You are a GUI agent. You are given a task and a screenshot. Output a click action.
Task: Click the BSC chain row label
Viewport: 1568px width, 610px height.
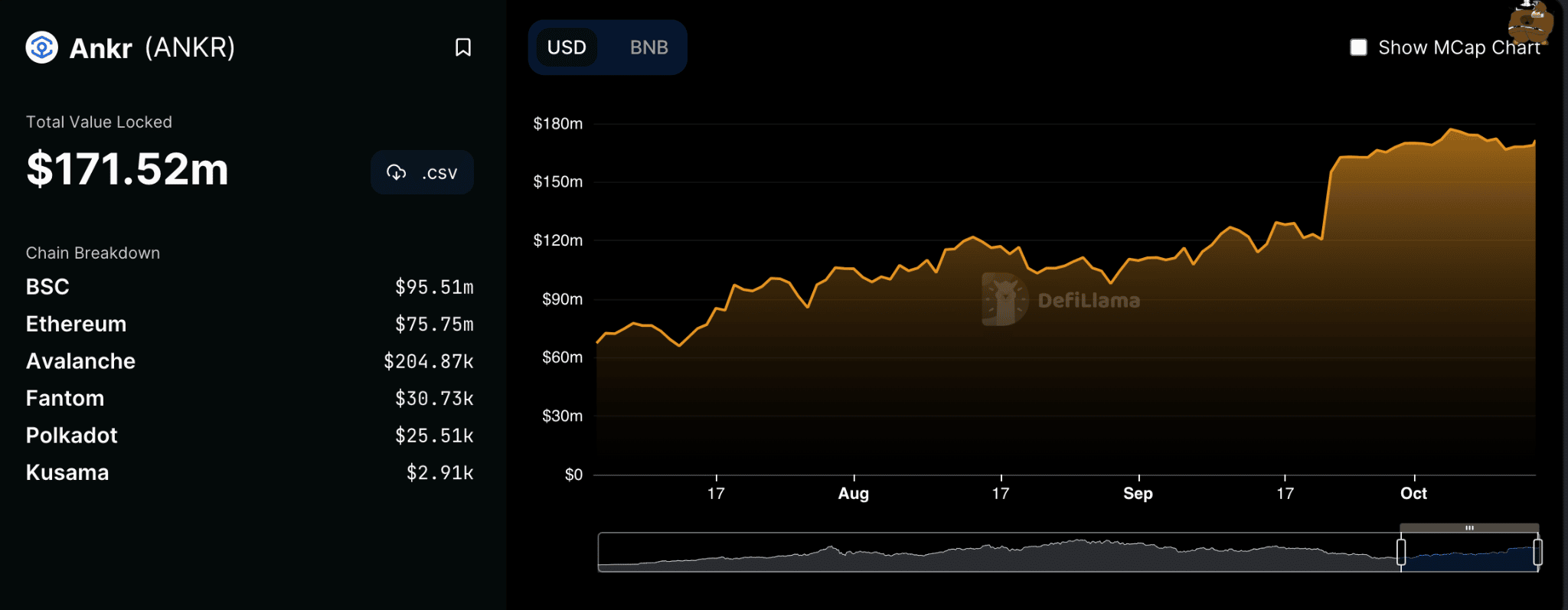click(47, 287)
